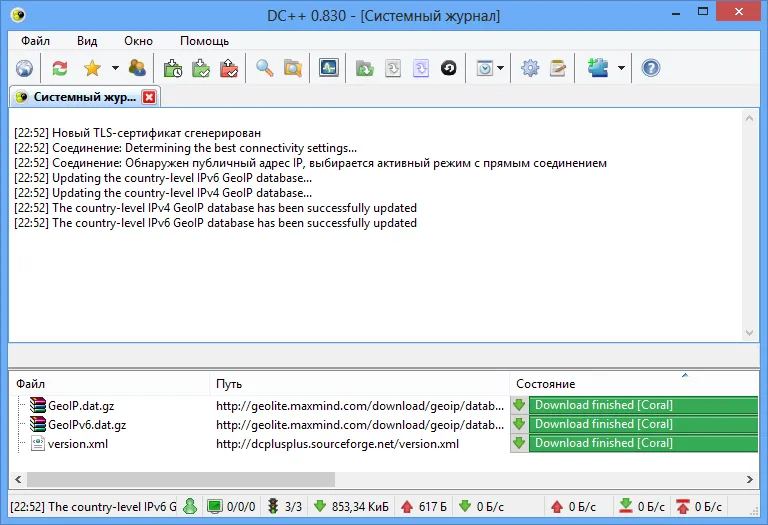Open the Вид menu

point(87,41)
